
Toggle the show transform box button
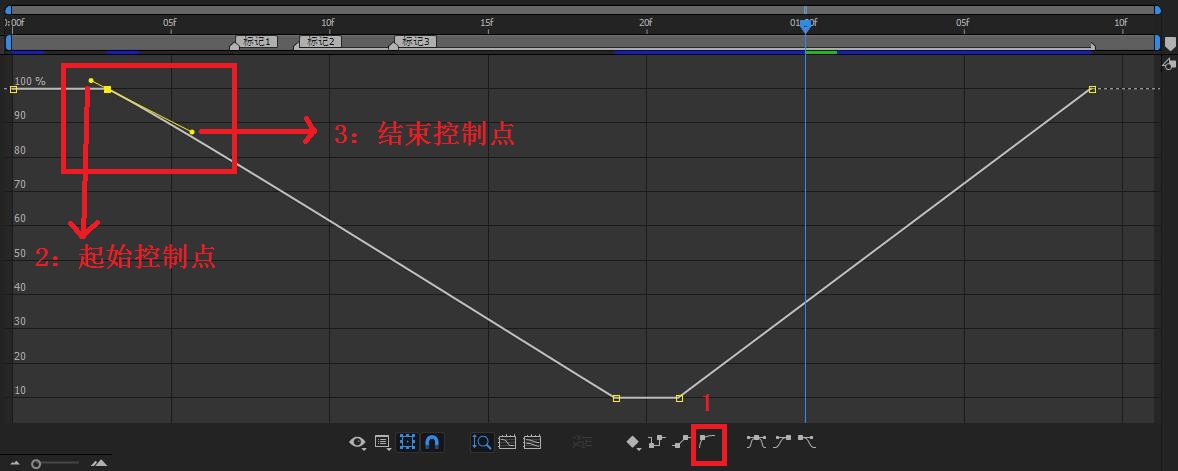coord(407,442)
